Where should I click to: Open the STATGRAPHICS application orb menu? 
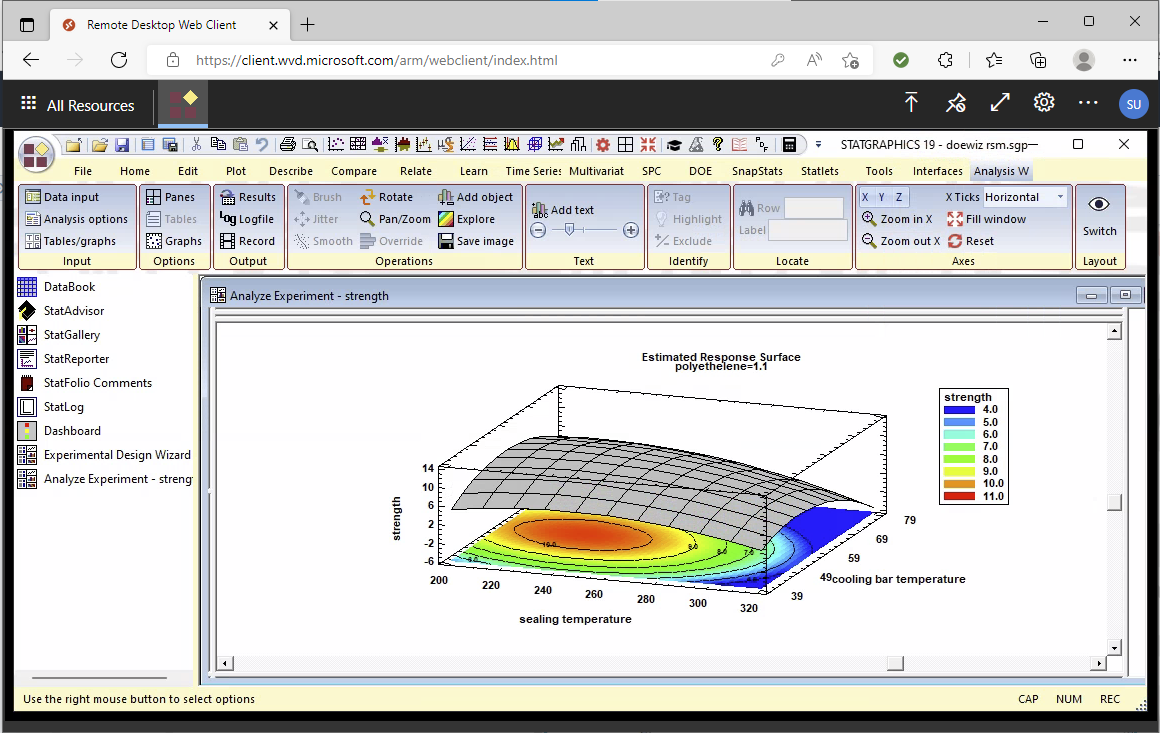pyautogui.click(x=37, y=154)
